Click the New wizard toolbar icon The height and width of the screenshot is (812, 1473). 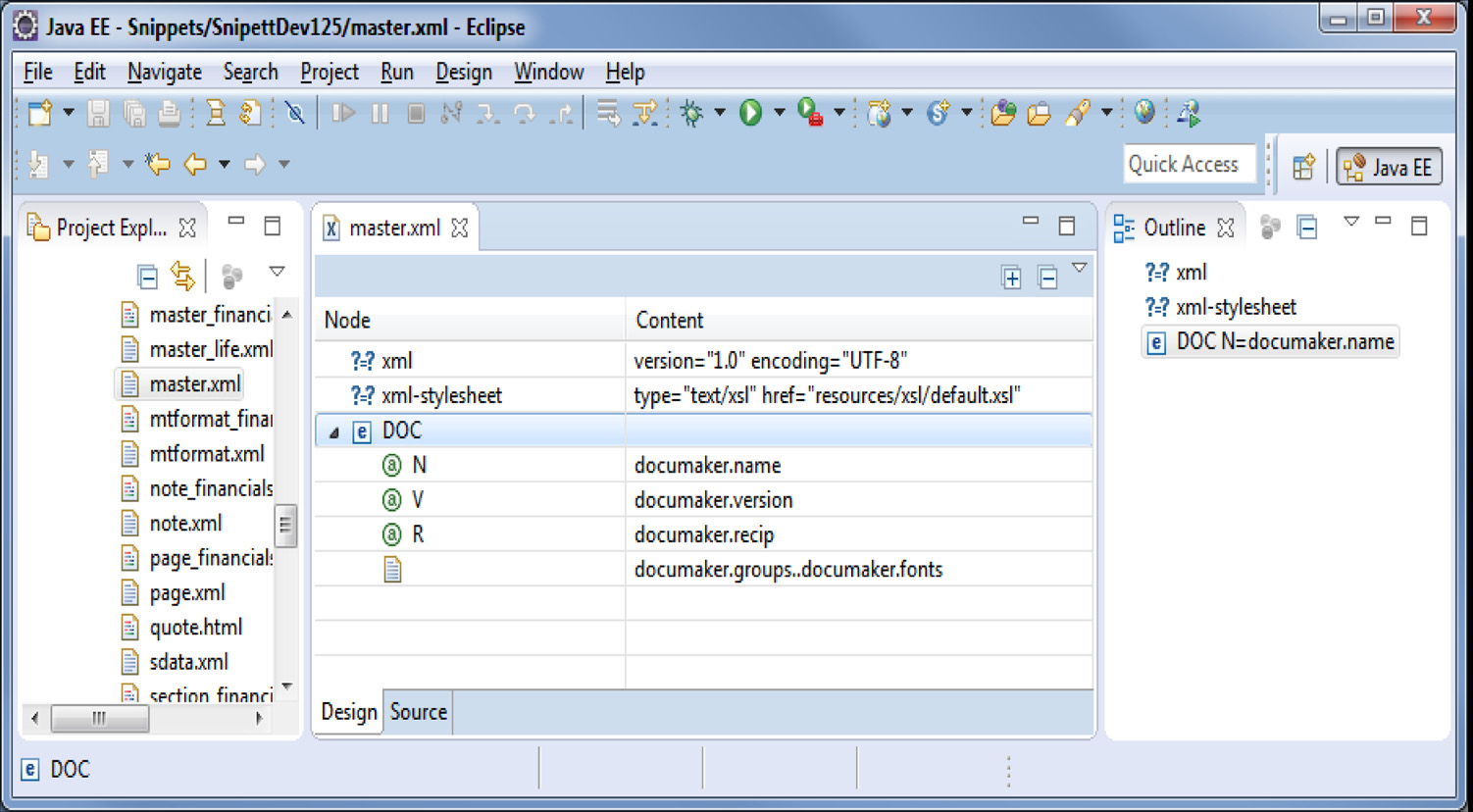point(39,113)
